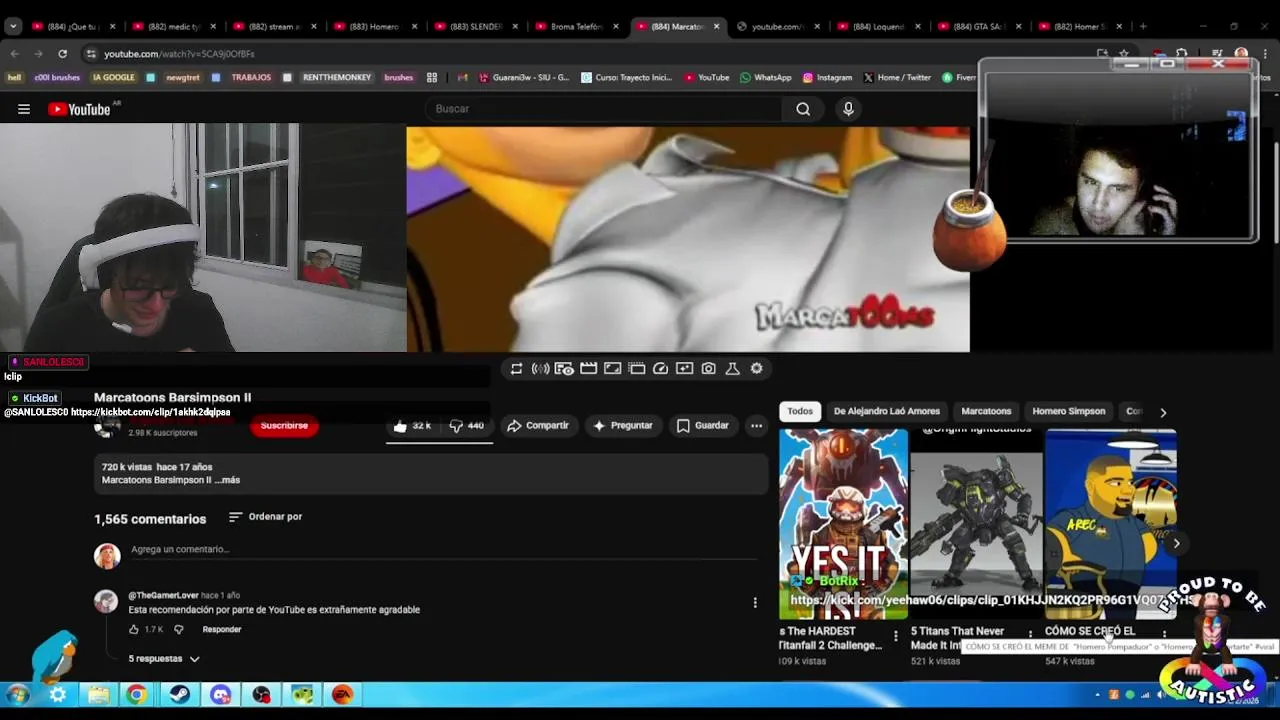Click Responder under TheGamerLover's comment

[222, 630]
